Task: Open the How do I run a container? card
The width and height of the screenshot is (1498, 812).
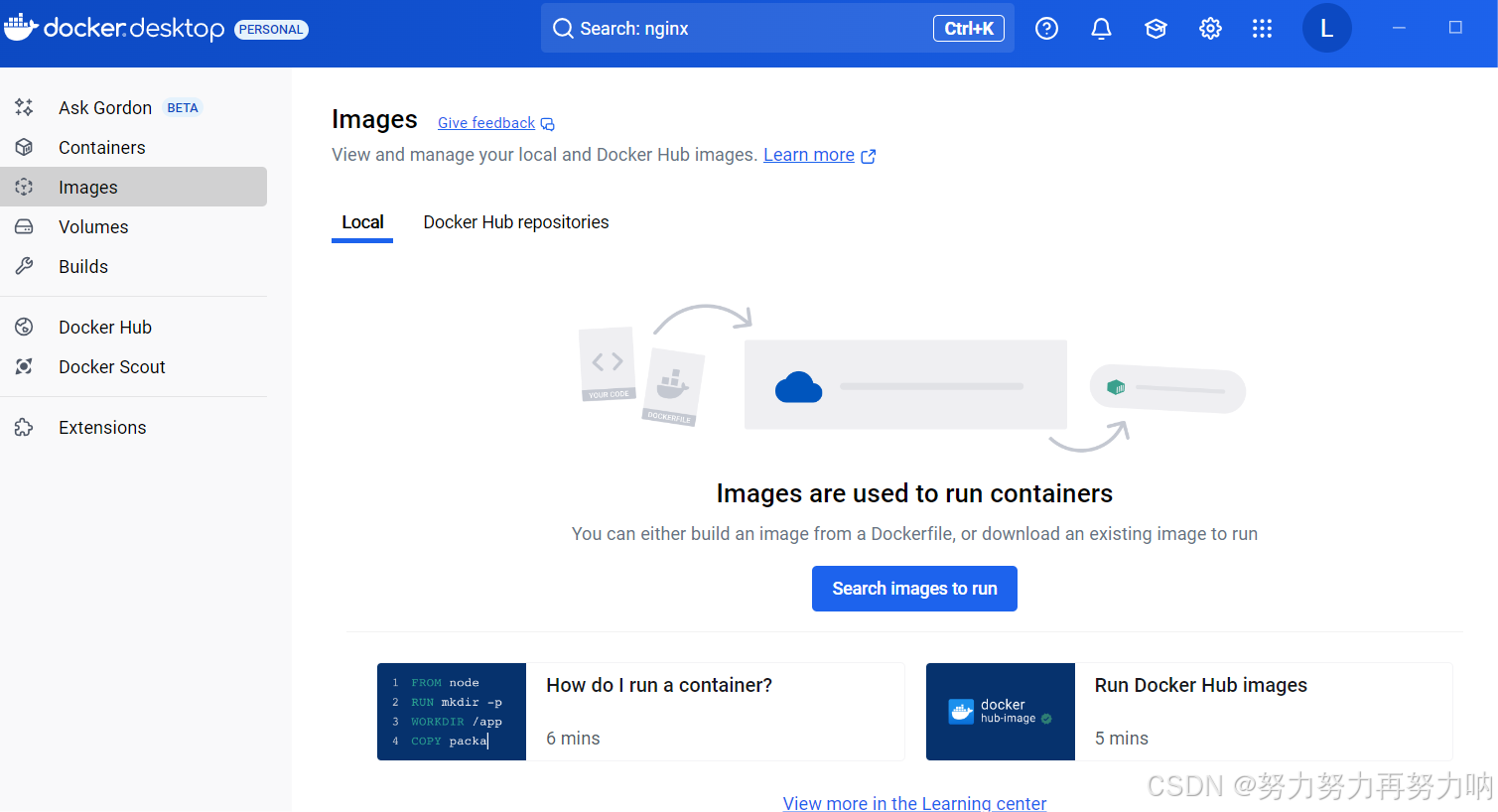Action: coord(640,712)
